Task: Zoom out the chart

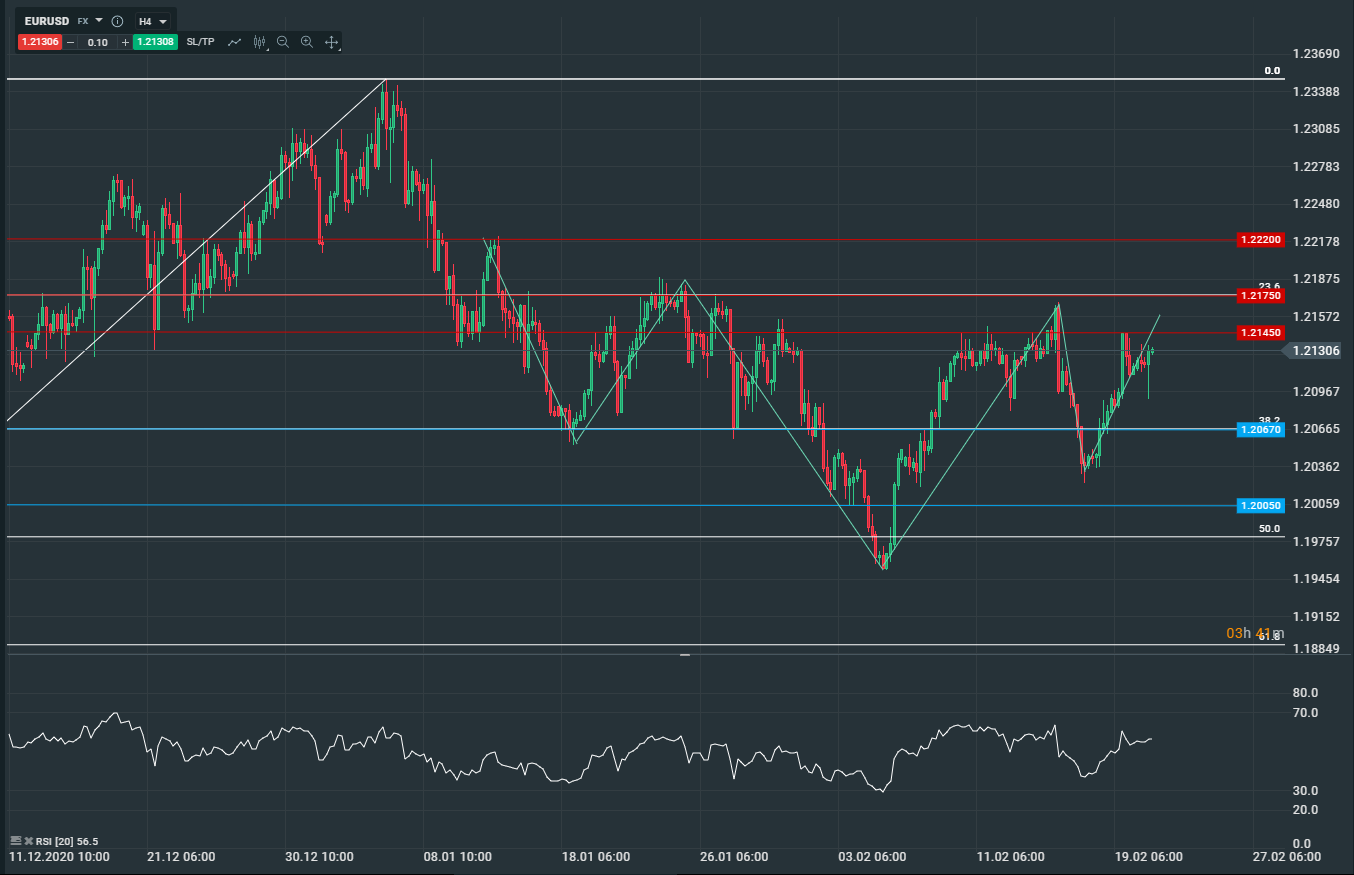Action: point(283,42)
